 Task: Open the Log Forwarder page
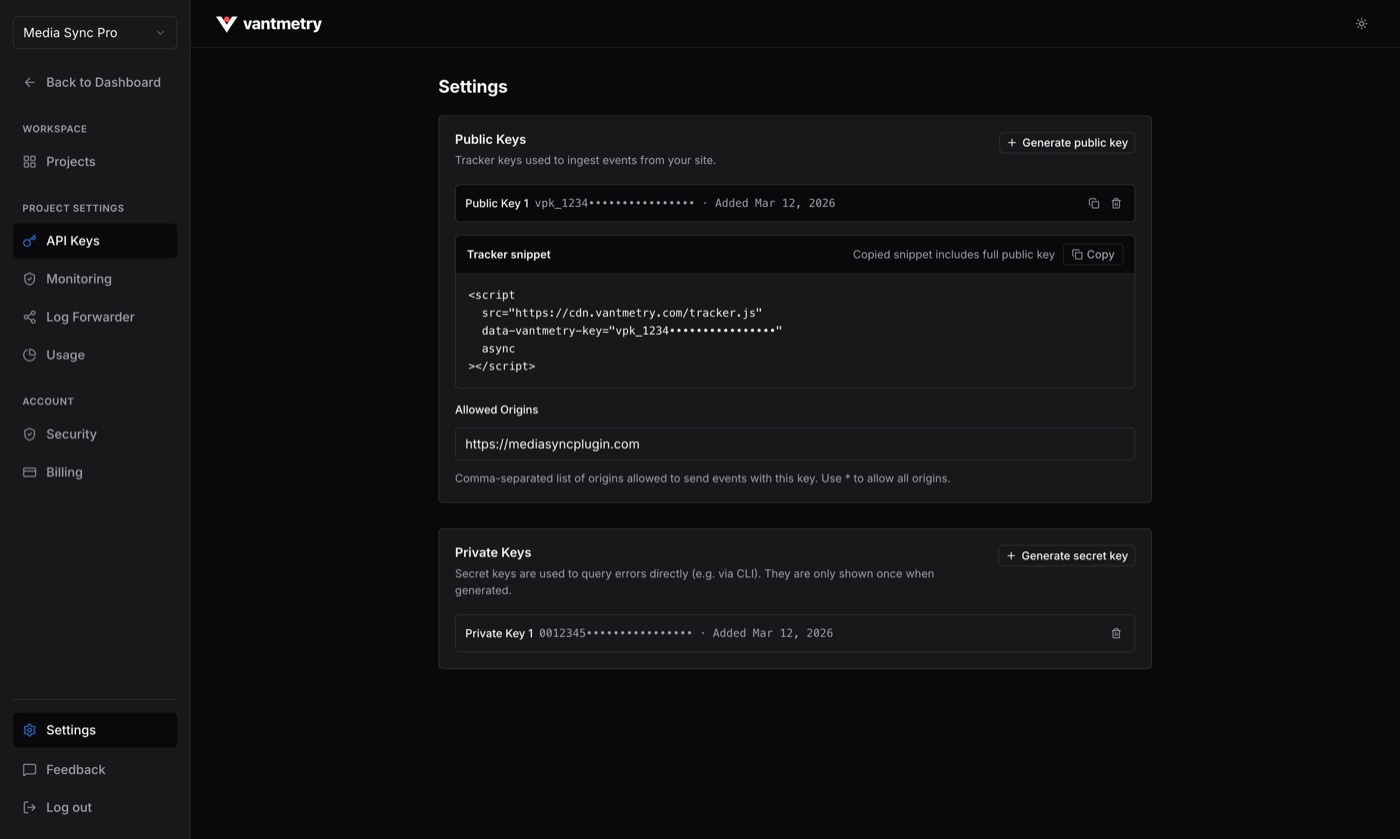95,317
